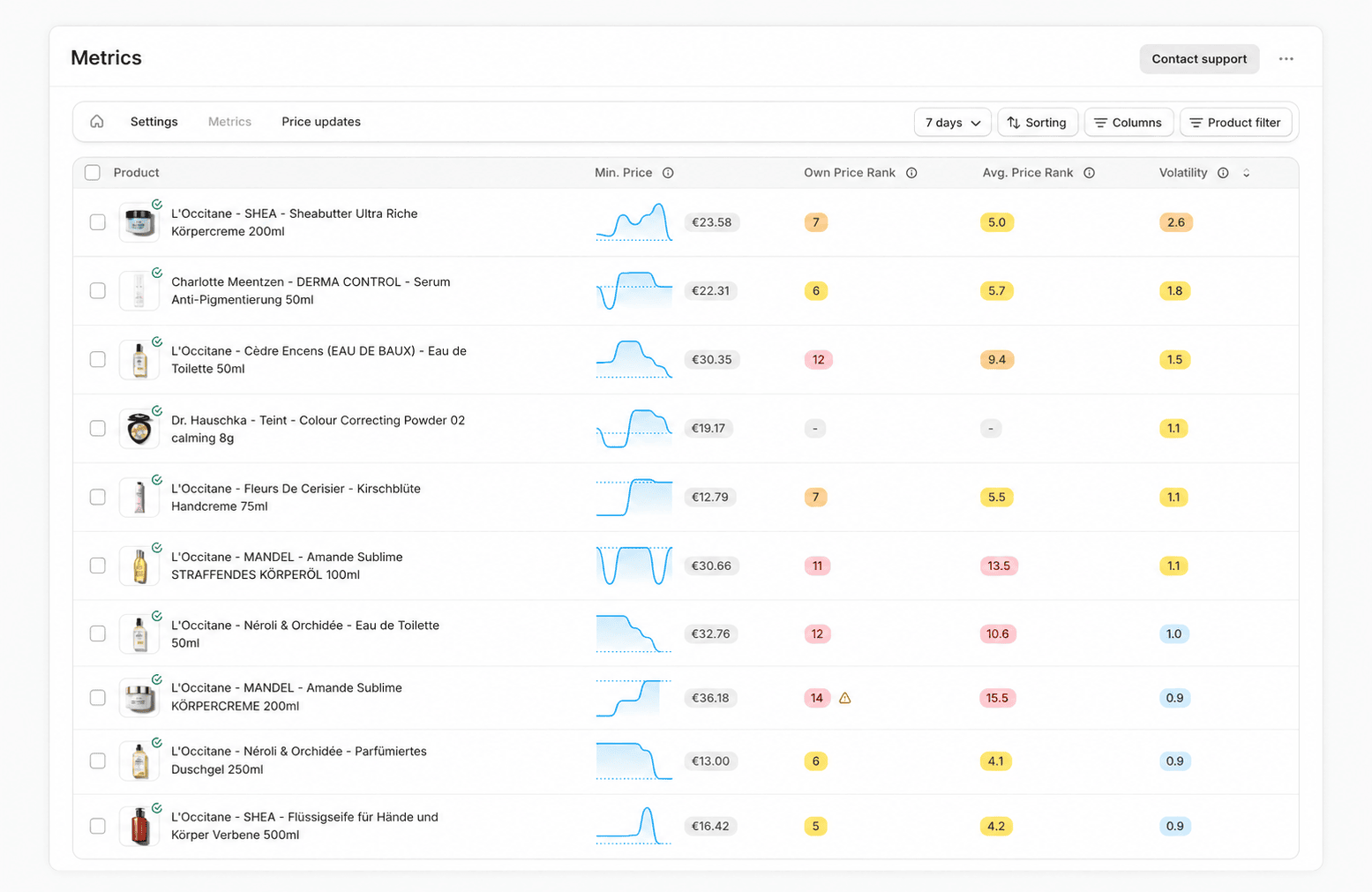Click the info icon next to Own Price Rank
This screenshot has height=892, width=1372.
click(911, 173)
